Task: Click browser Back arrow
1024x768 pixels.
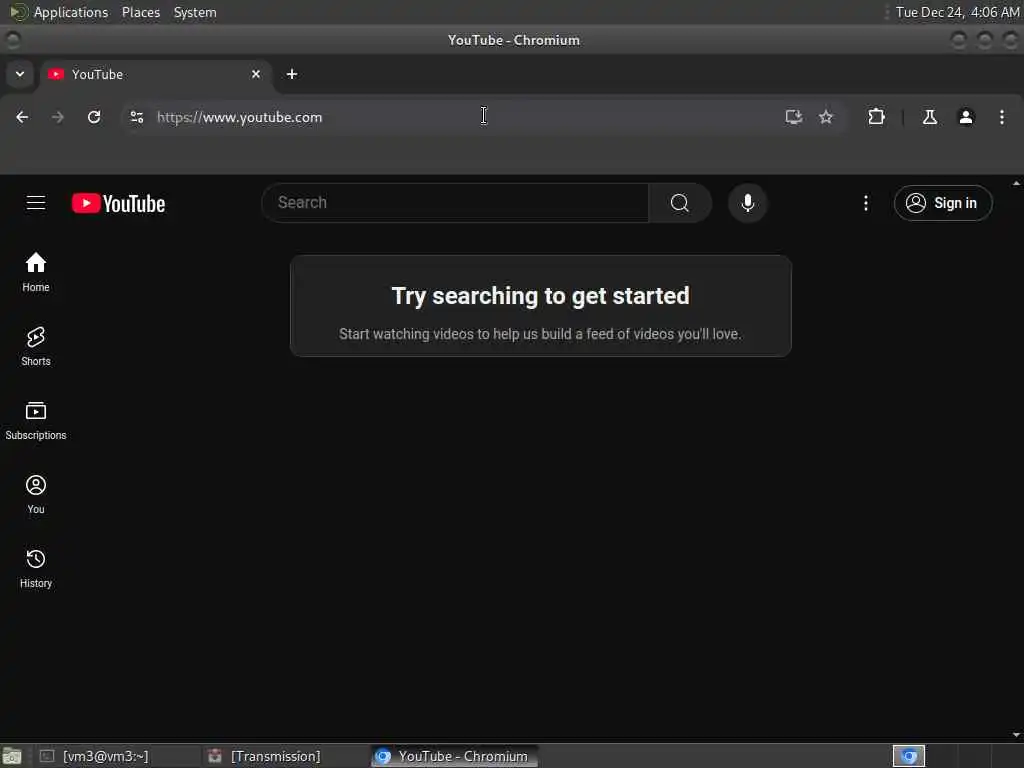Action: click(x=22, y=117)
